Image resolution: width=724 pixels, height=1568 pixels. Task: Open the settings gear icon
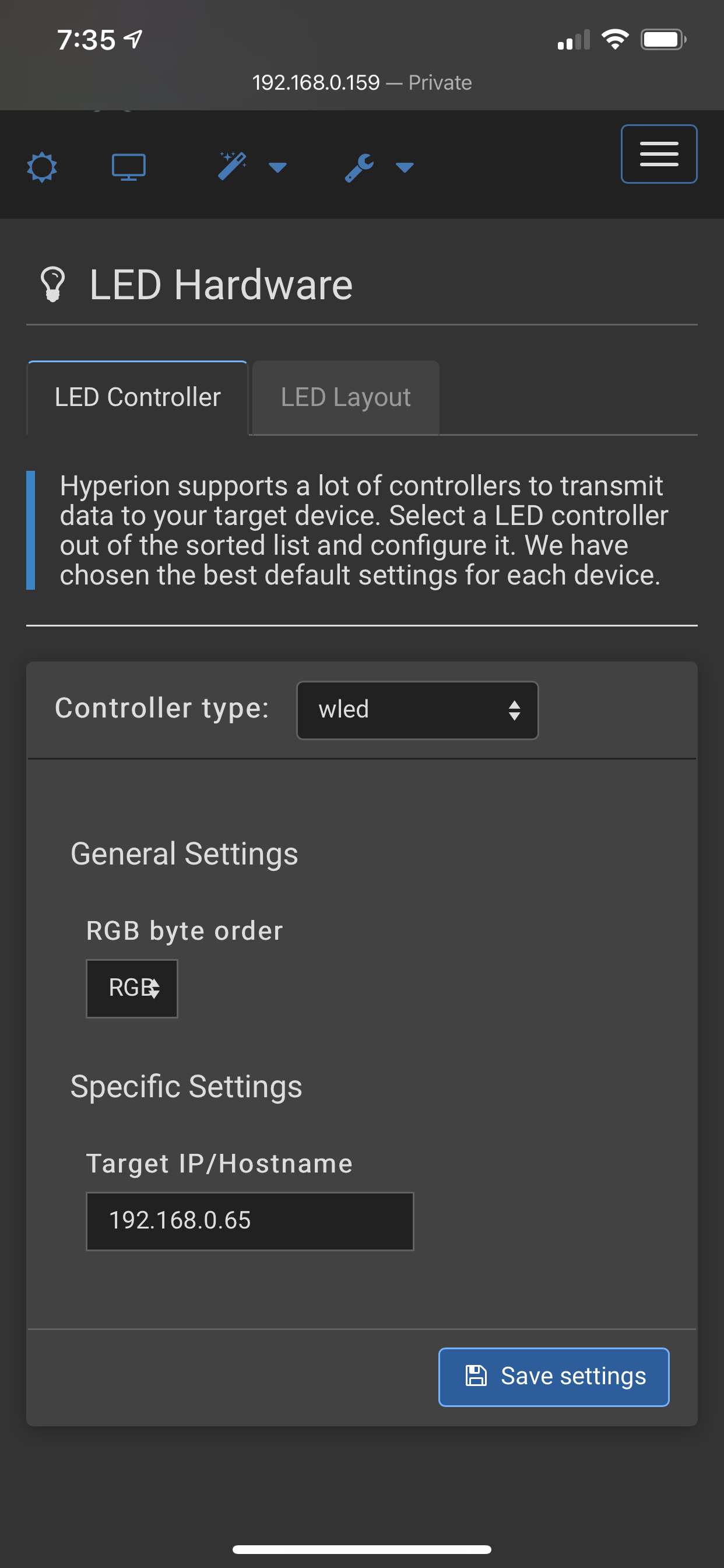coord(42,166)
